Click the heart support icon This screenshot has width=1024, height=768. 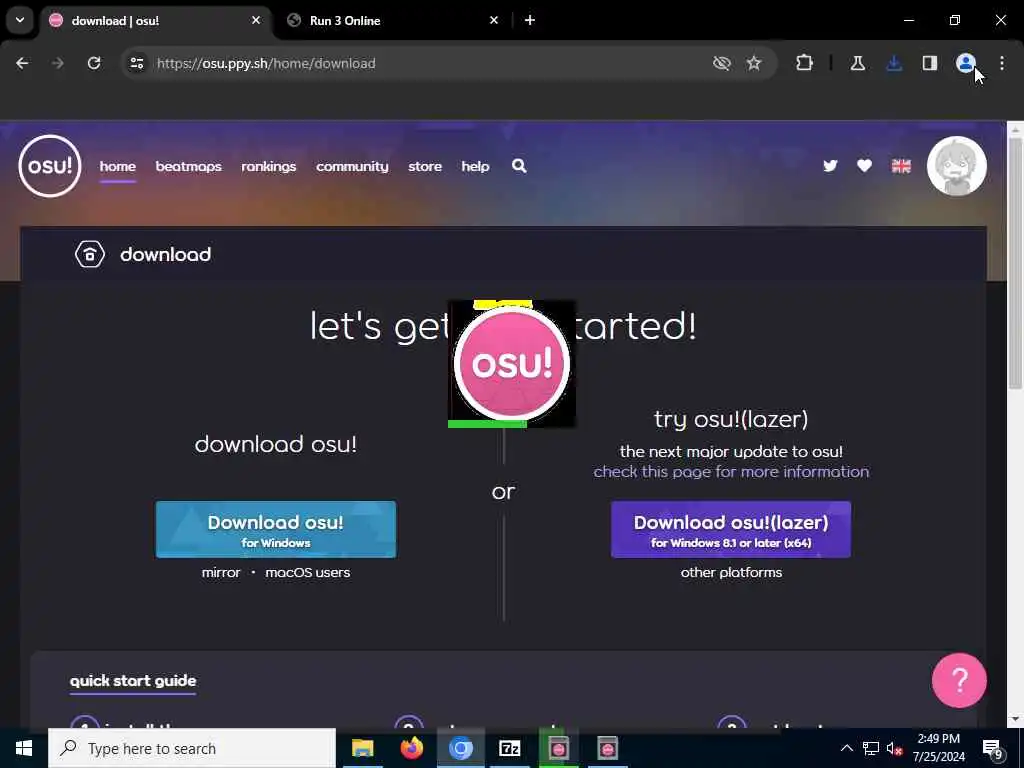click(864, 166)
